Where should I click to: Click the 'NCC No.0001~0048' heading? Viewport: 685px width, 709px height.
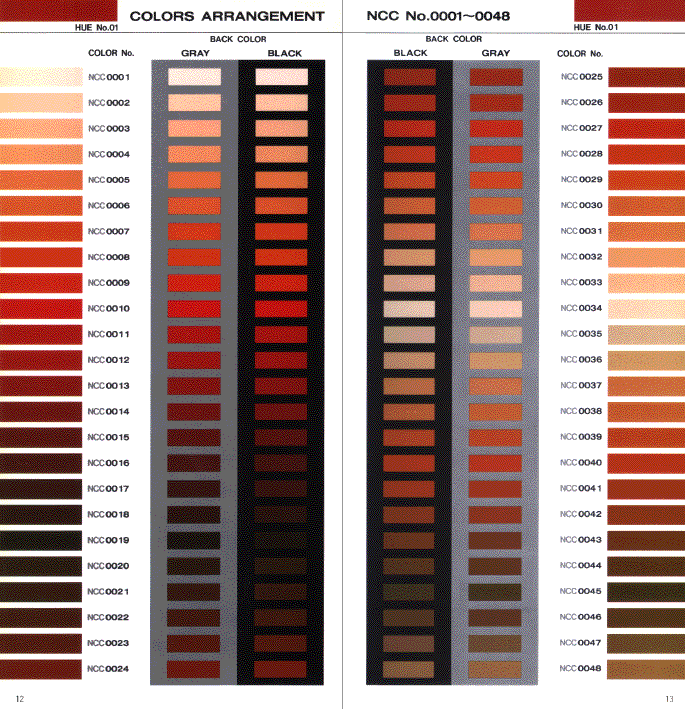tap(438, 16)
